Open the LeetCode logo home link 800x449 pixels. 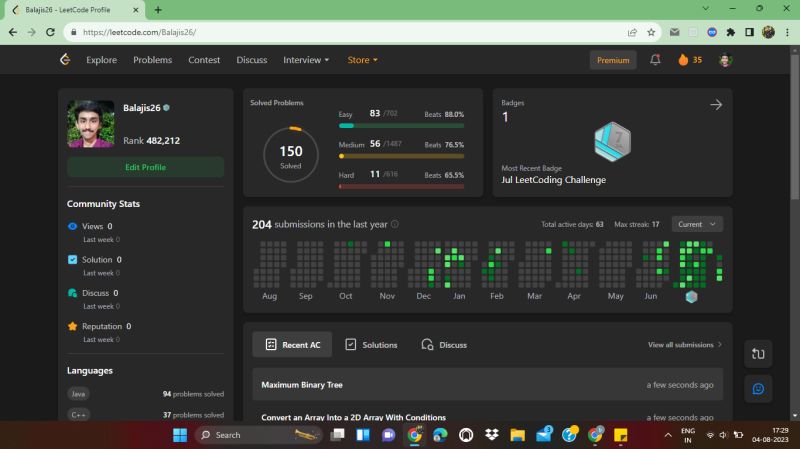click(65, 60)
